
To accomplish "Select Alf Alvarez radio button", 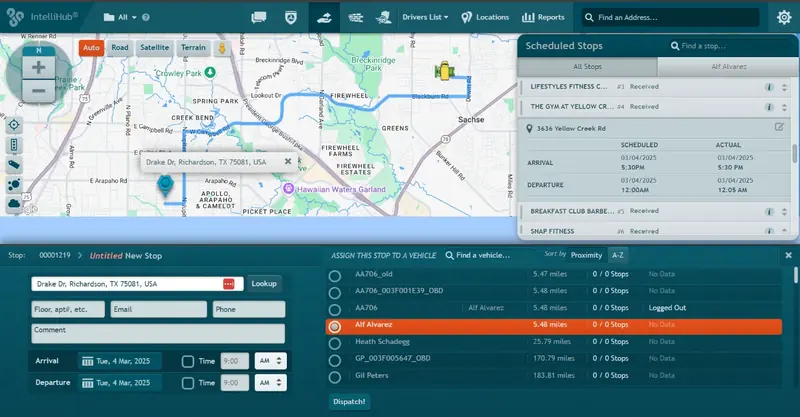I will [335, 327].
